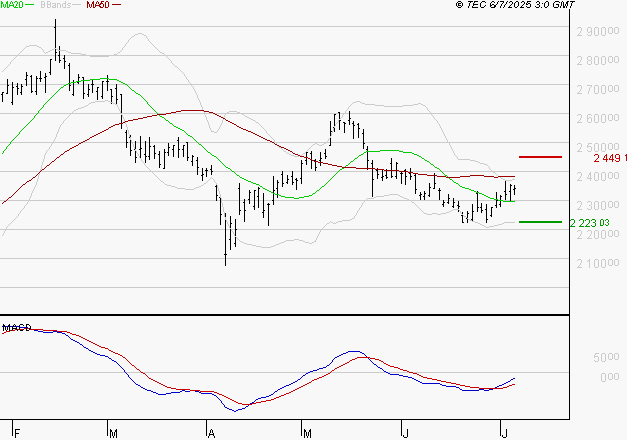Screen dimensions: 627x440
Task: Click the 2 900.00 price axis label
Action: pyautogui.click(x=600, y=32)
